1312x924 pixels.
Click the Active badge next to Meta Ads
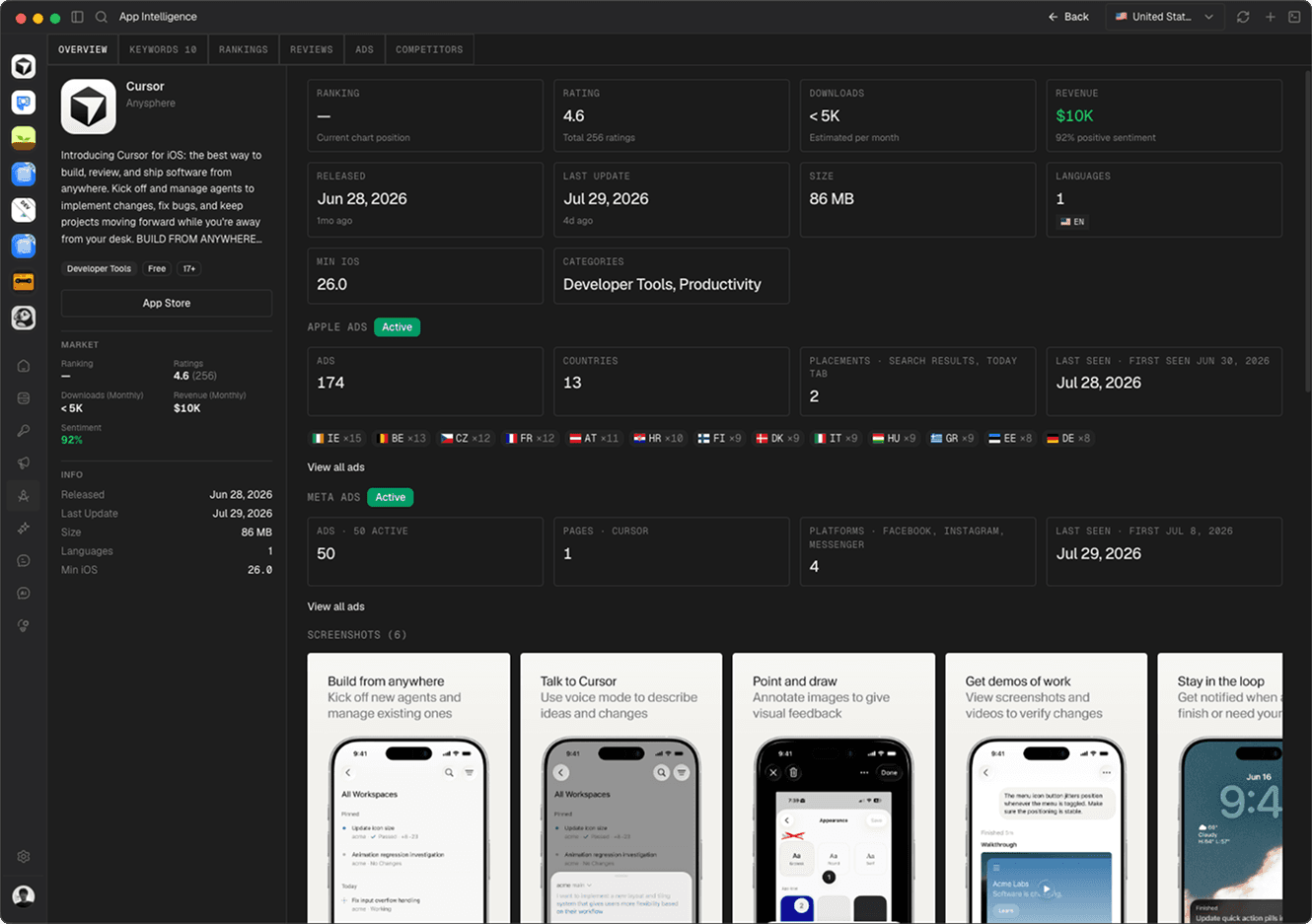click(391, 497)
